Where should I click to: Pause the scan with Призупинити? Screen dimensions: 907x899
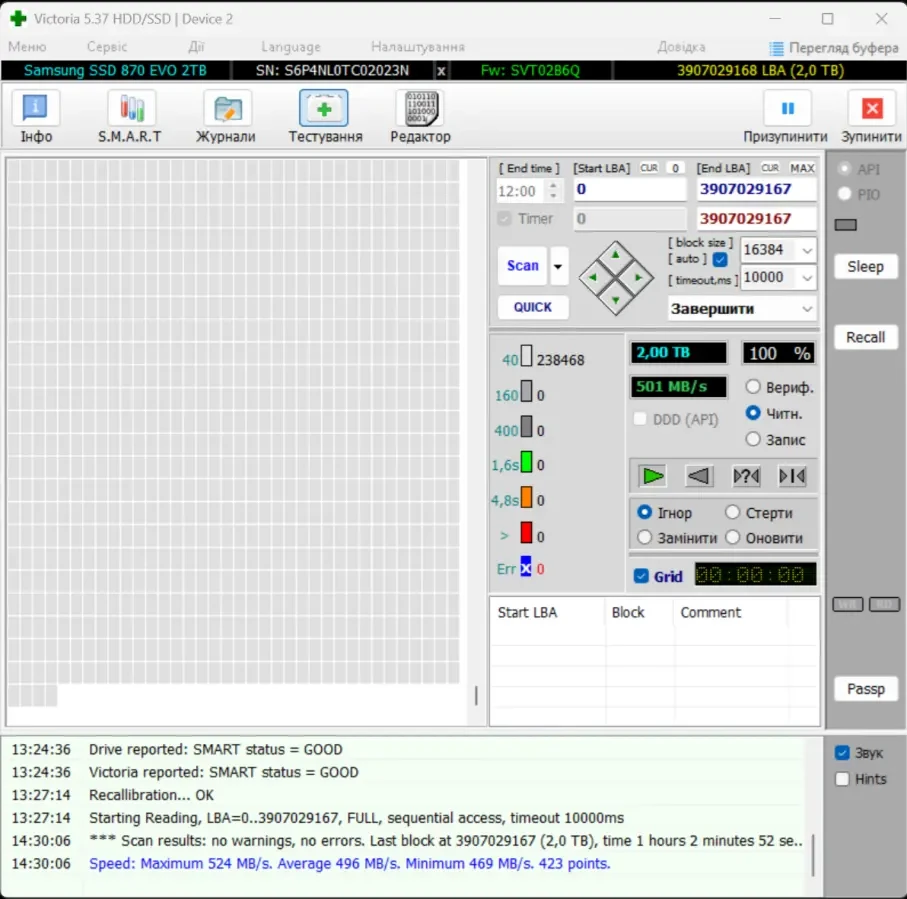coord(786,116)
